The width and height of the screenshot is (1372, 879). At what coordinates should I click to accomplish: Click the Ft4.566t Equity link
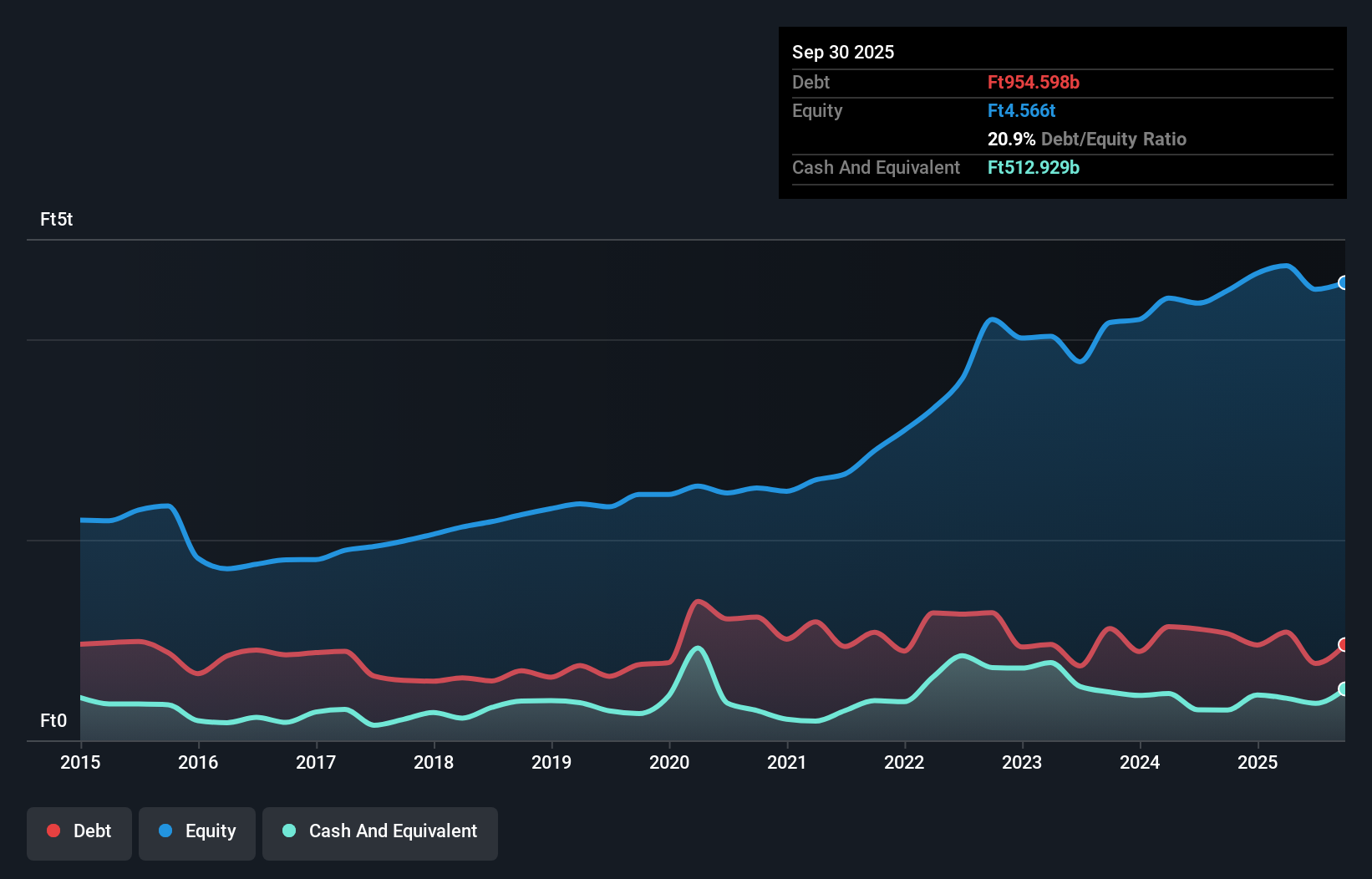[1021, 110]
